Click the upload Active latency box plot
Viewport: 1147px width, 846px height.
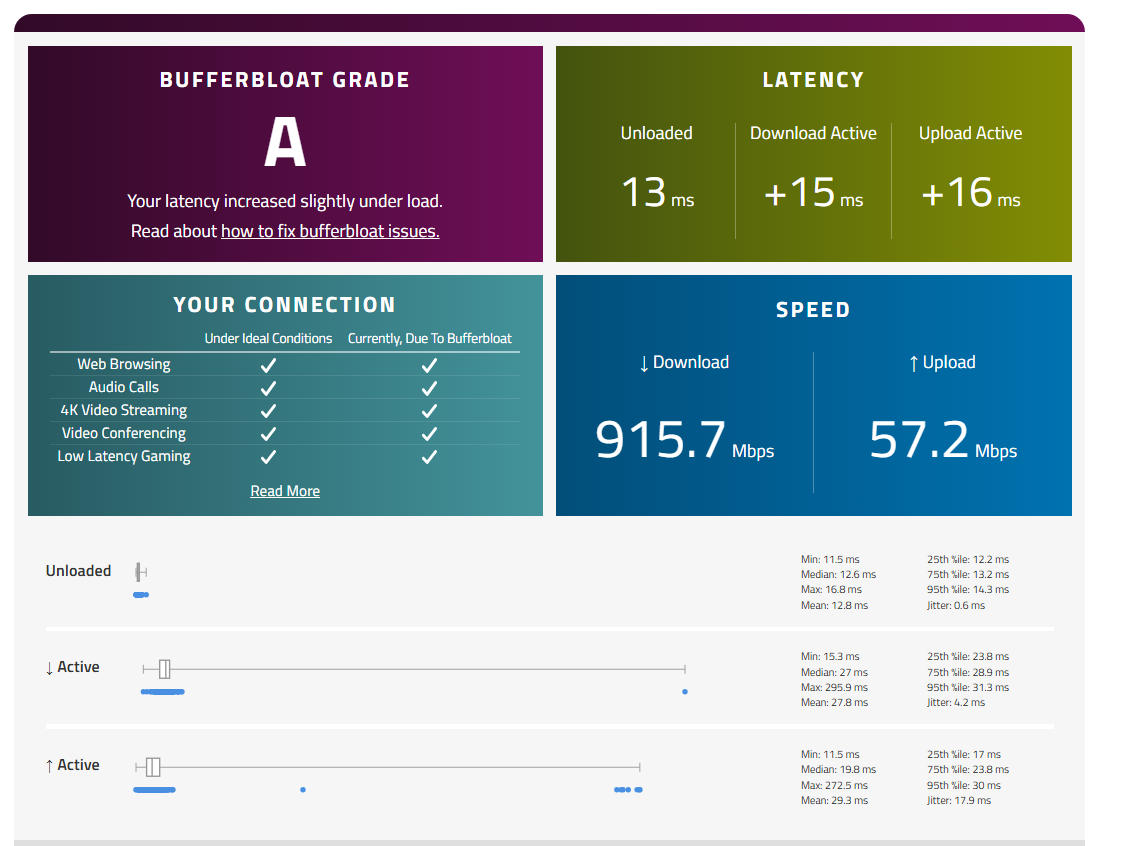click(388, 767)
